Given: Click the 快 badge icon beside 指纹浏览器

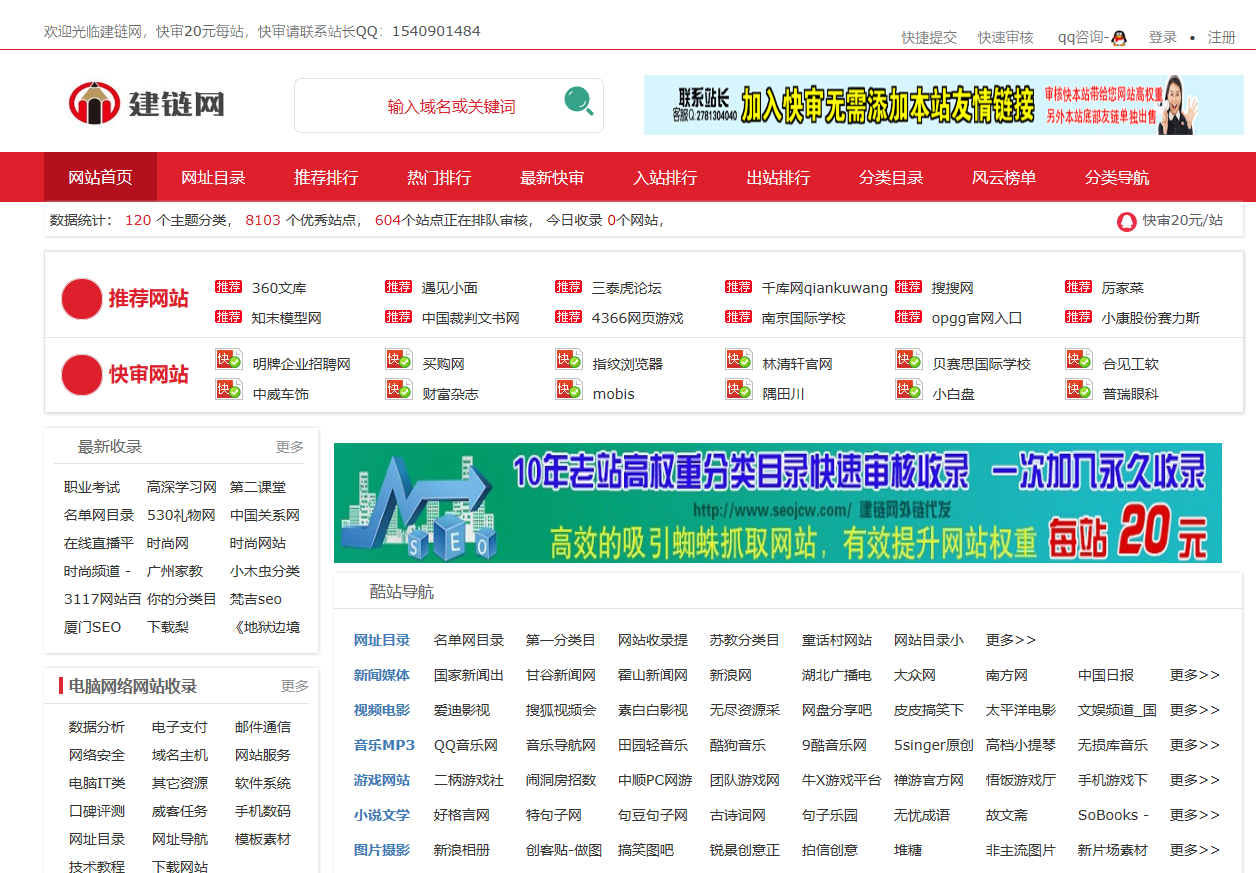Looking at the screenshot, I should click(569, 360).
